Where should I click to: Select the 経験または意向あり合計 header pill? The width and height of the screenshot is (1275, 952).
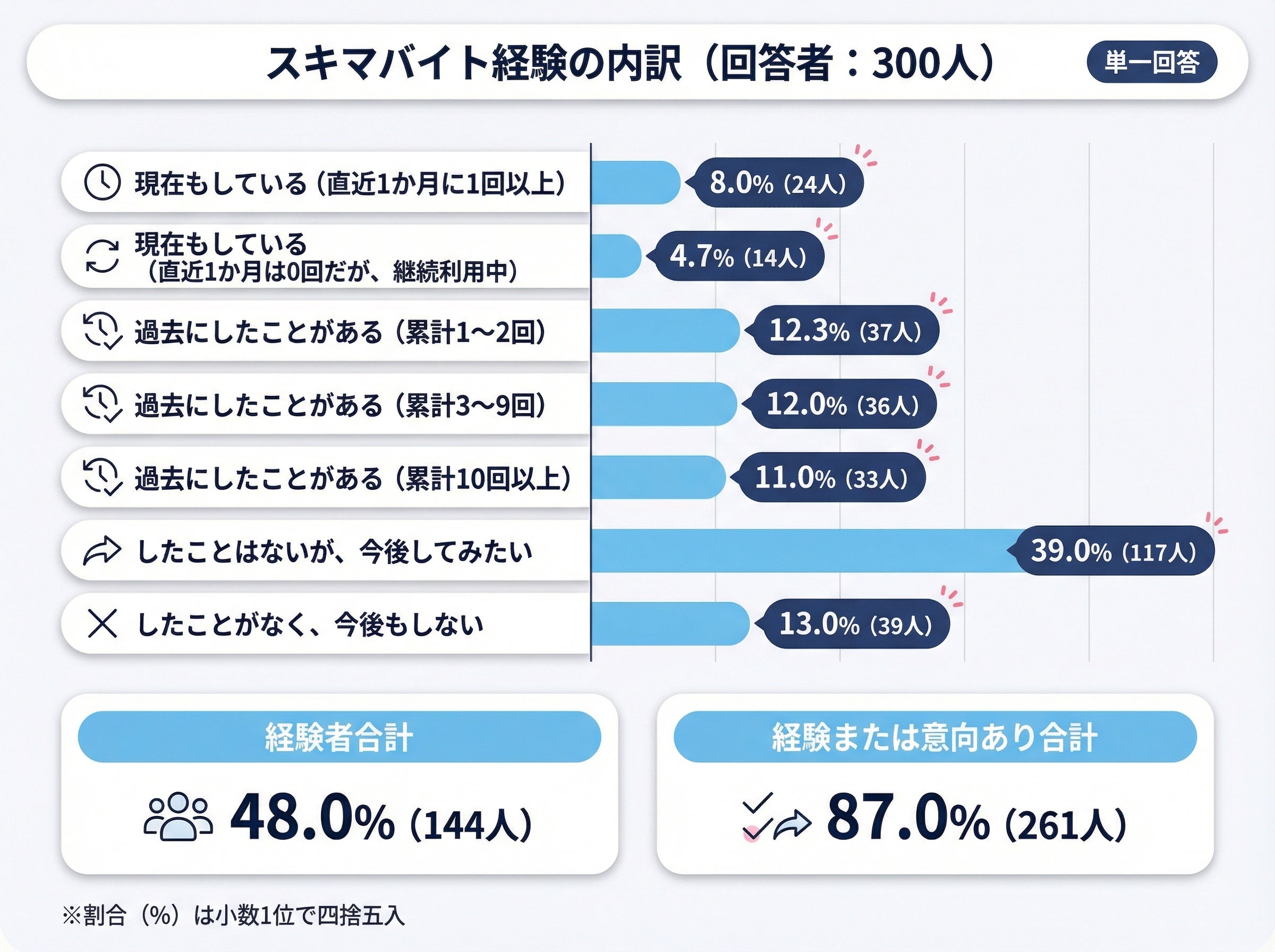(x=935, y=736)
